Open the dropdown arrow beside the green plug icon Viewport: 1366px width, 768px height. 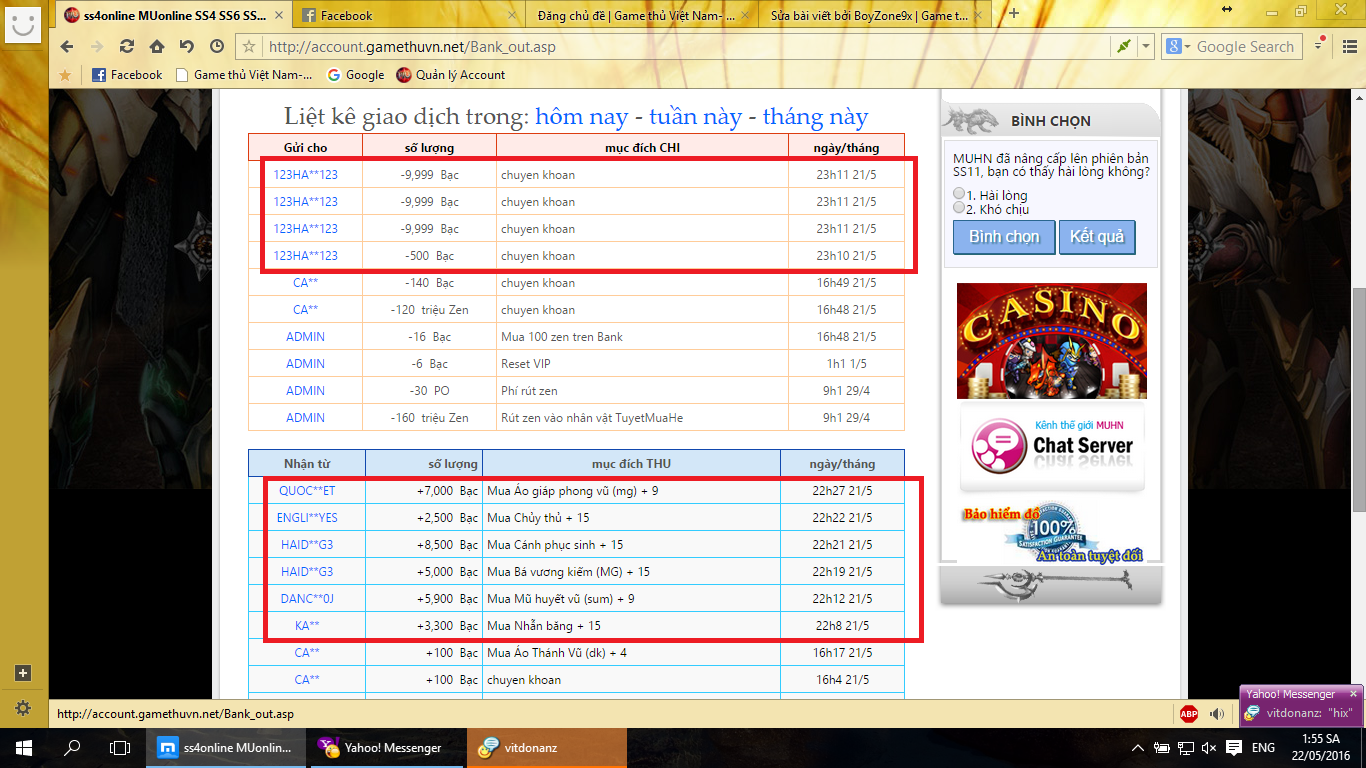point(1145,47)
